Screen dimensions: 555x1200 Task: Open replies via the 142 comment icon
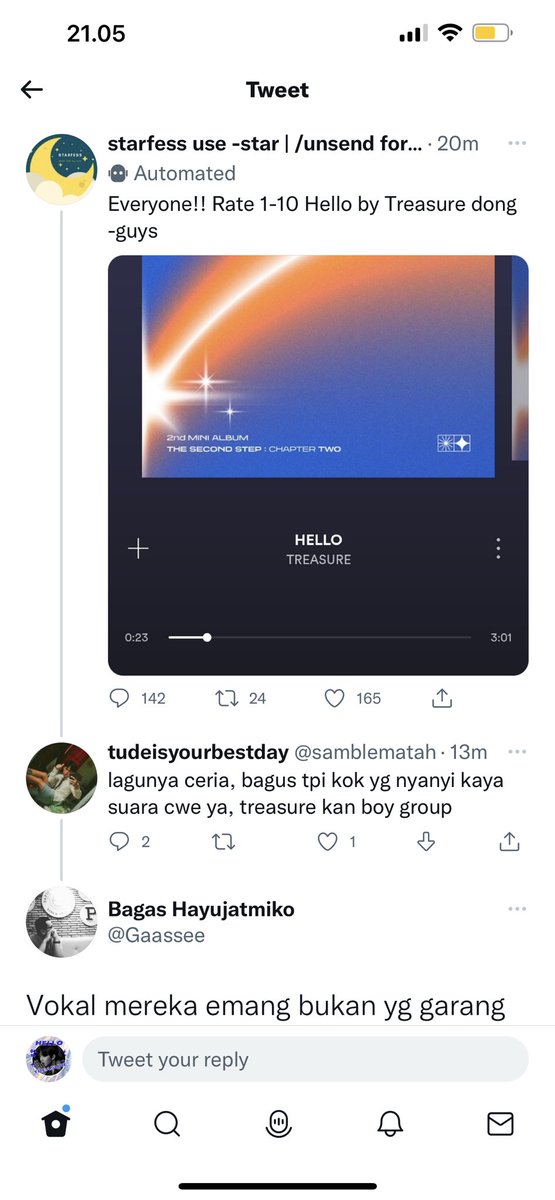pos(119,698)
